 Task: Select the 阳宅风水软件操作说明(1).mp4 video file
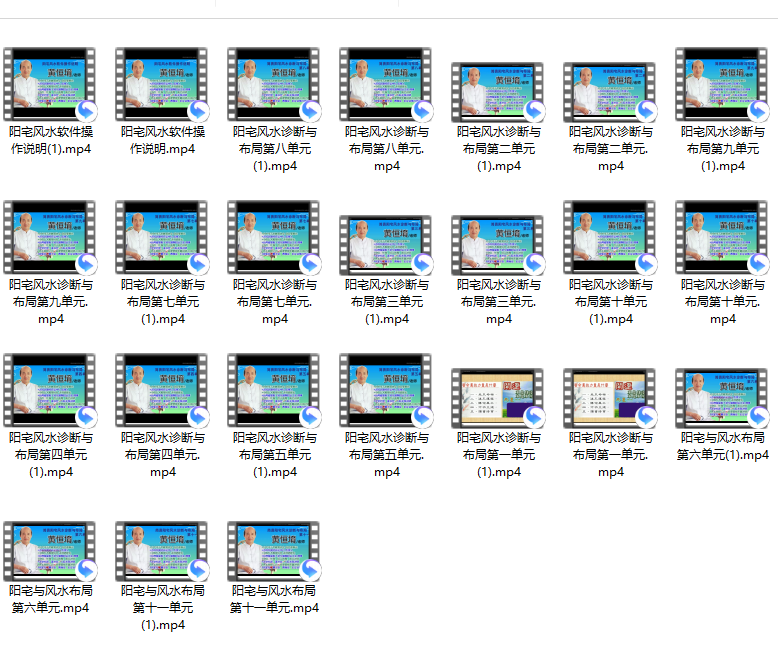(x=50, y=85)
